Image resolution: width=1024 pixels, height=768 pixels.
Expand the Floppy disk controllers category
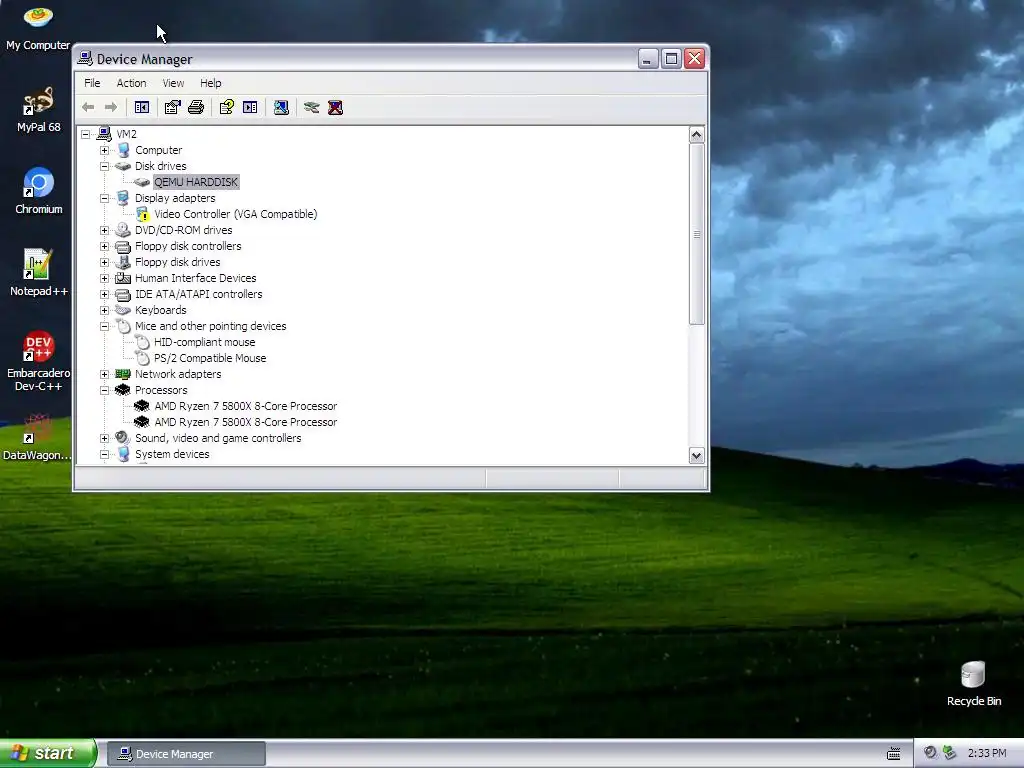(x=104, y=246)
